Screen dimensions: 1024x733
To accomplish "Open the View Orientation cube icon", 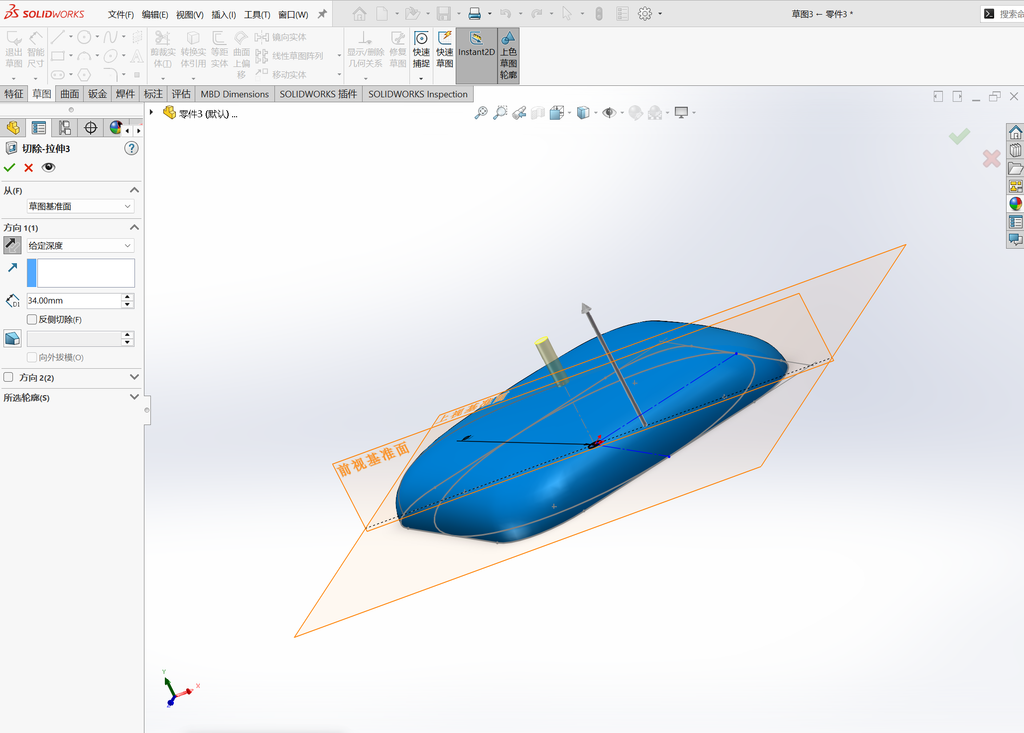I will [x=556, y=113].
